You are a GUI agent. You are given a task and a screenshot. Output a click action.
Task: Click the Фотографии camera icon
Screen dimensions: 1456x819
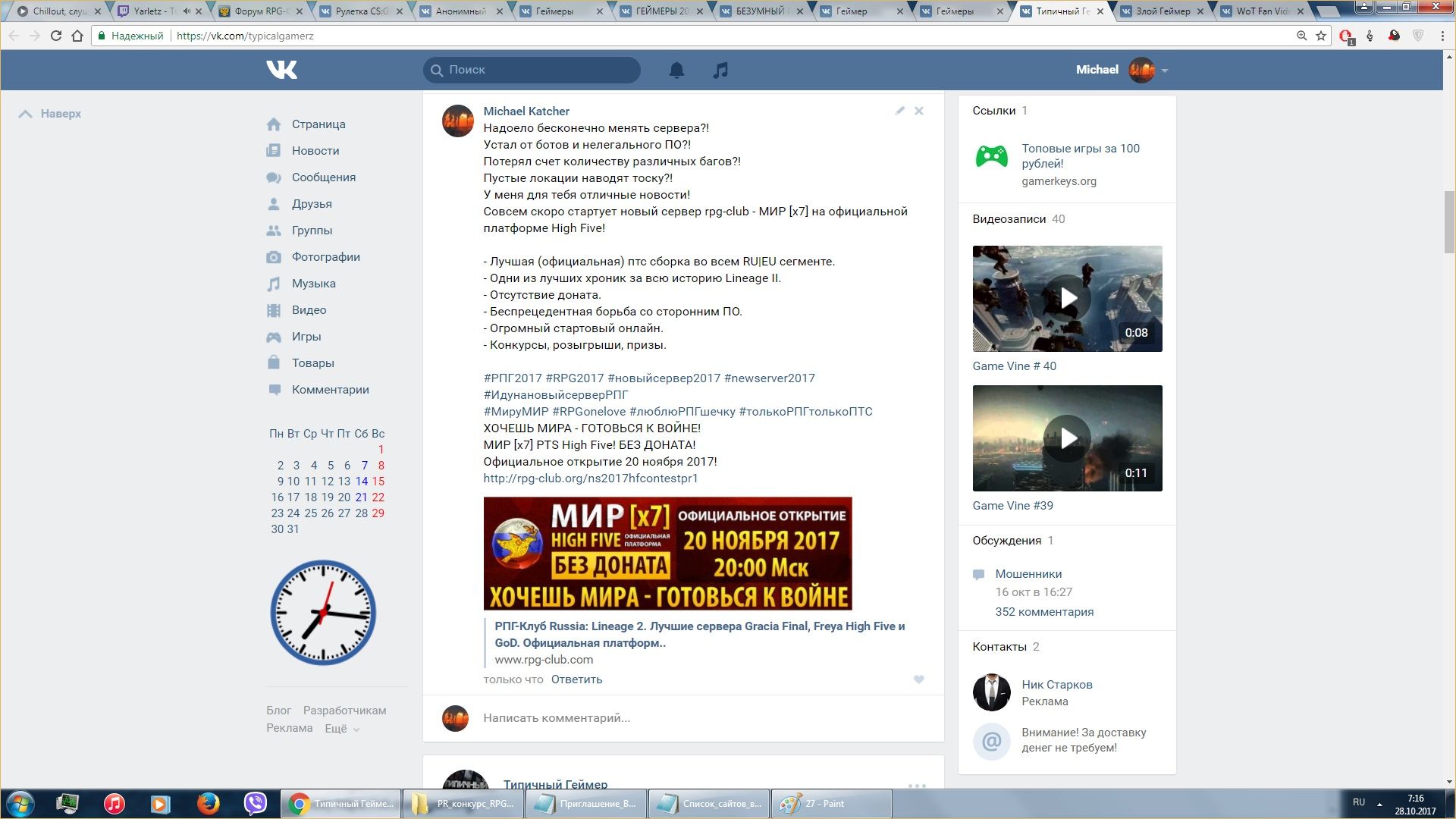(x=274, y=257)
